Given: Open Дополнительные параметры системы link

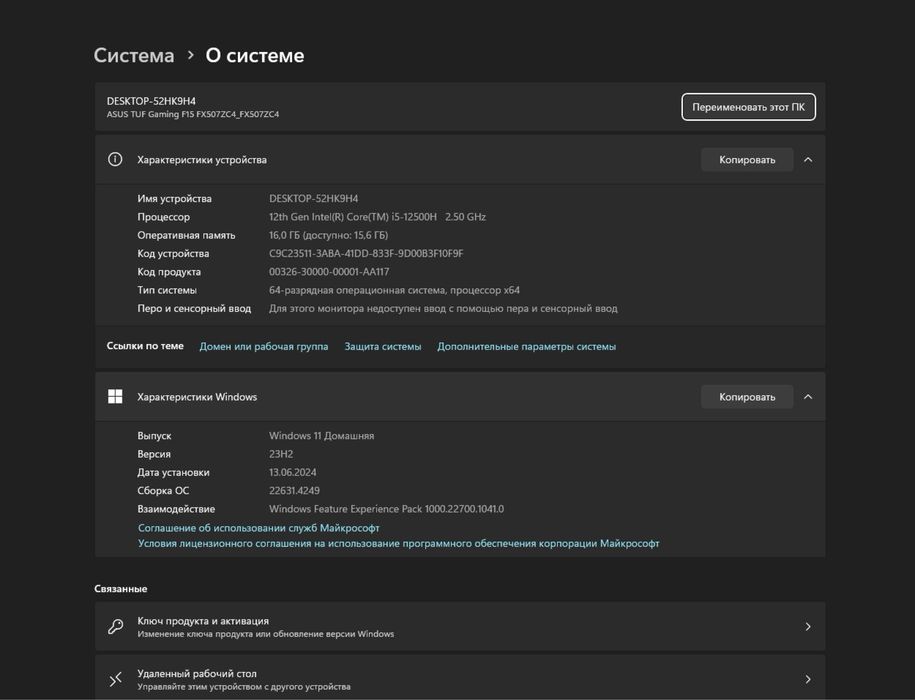Looking at the screenshot, I should pos(526,346).
